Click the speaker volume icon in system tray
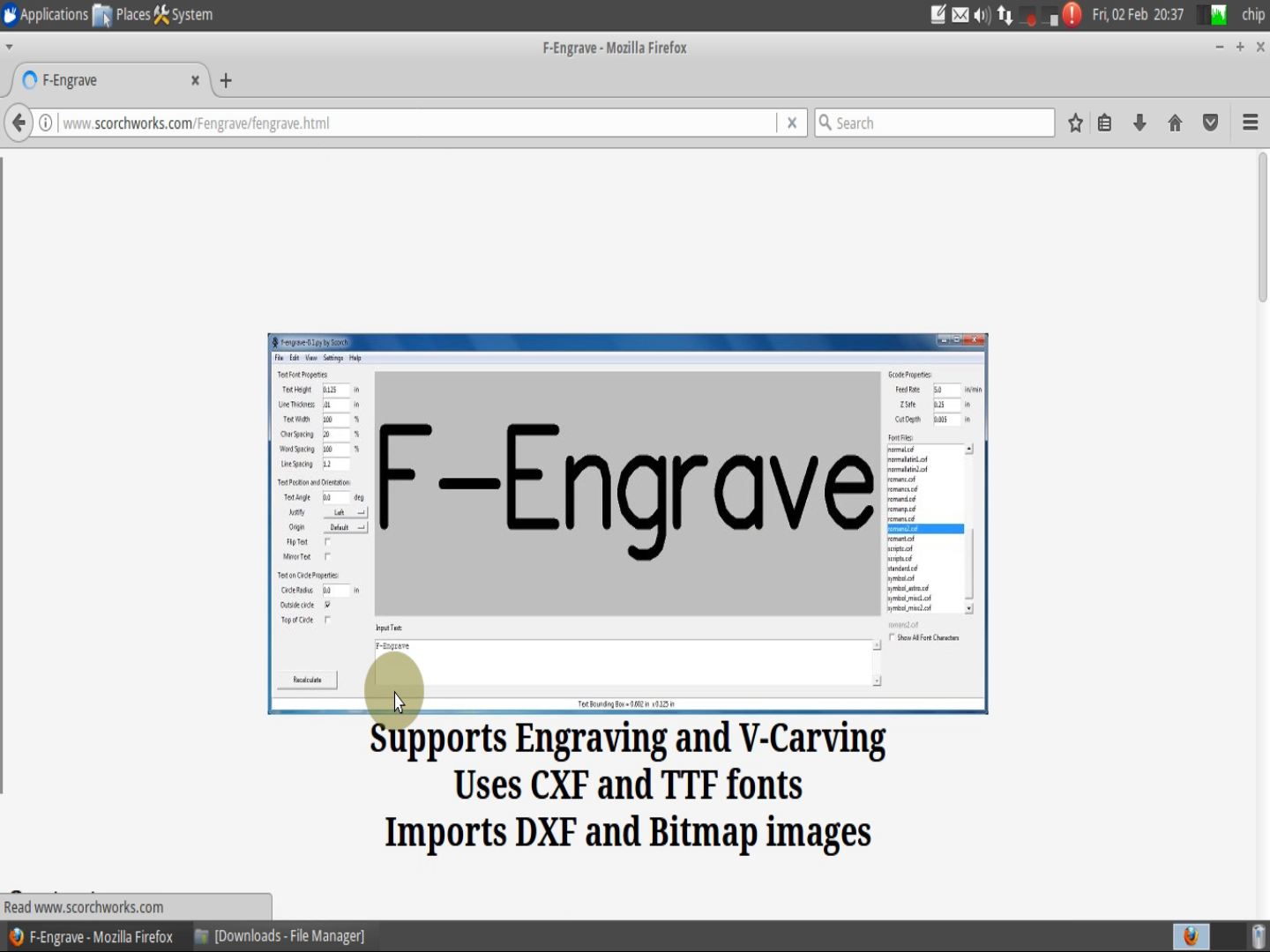This screenshot has width=1270, height=952. tap(981, 14)
